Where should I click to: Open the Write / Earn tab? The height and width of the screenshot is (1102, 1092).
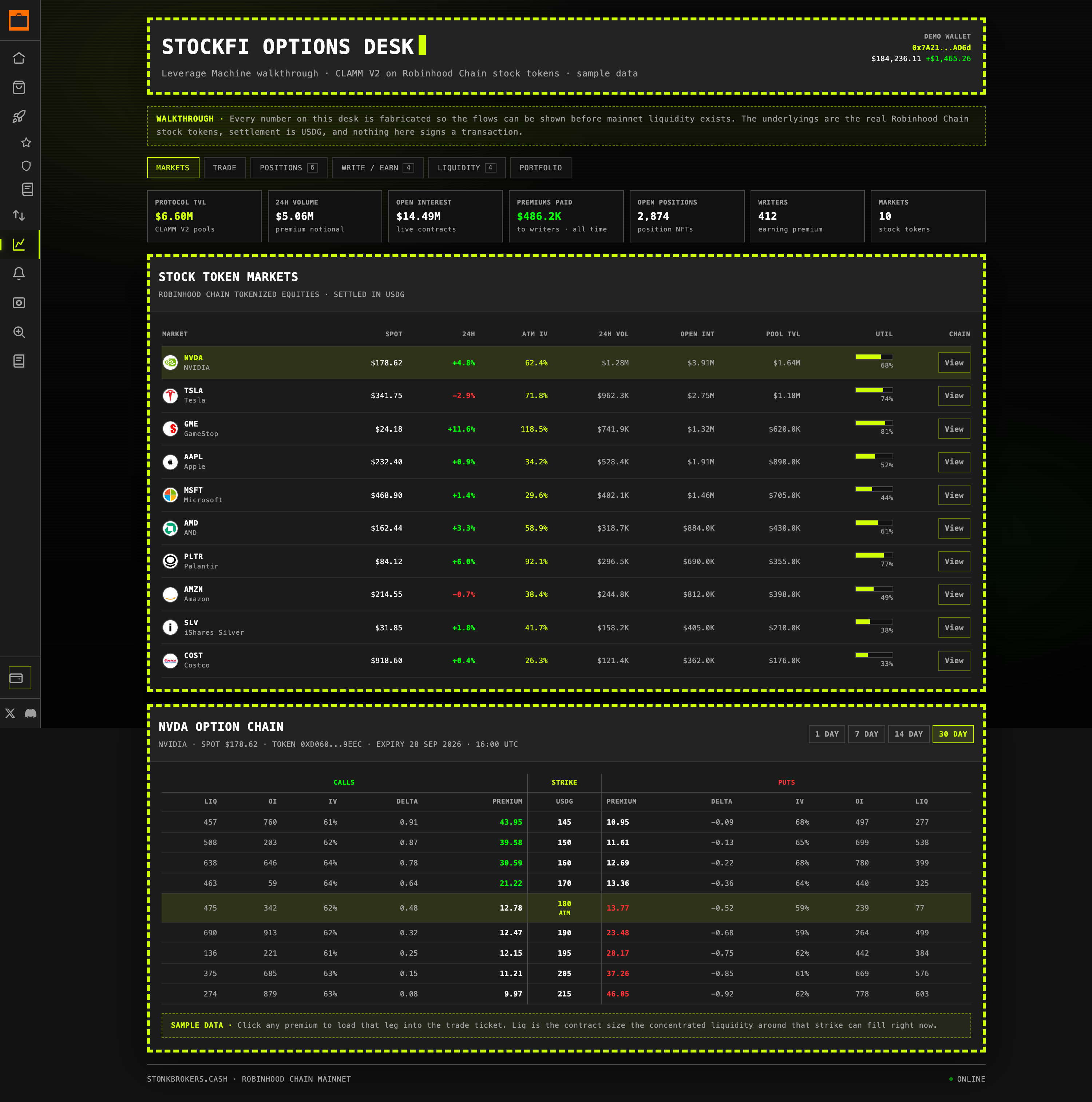pos(378,168)
